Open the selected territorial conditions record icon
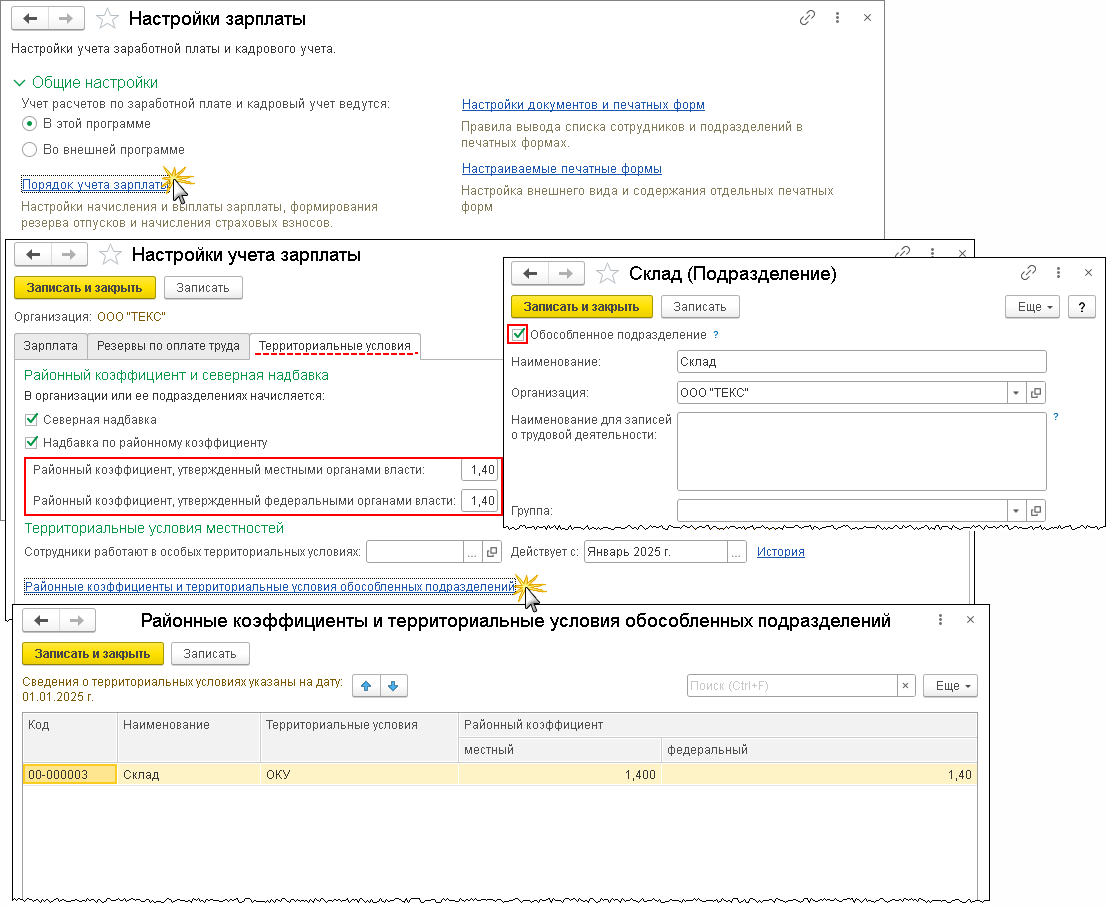The width and height of the screenshot is (1108, 908). 492,552
